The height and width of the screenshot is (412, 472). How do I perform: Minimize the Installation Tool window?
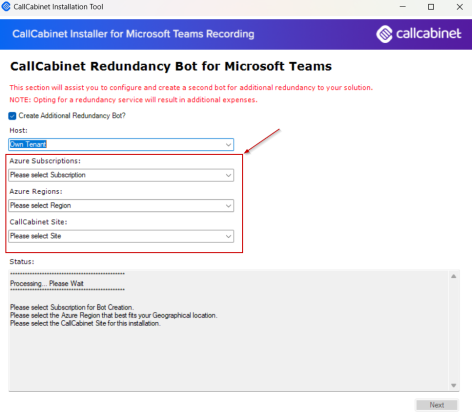click(x=403, y=7)
